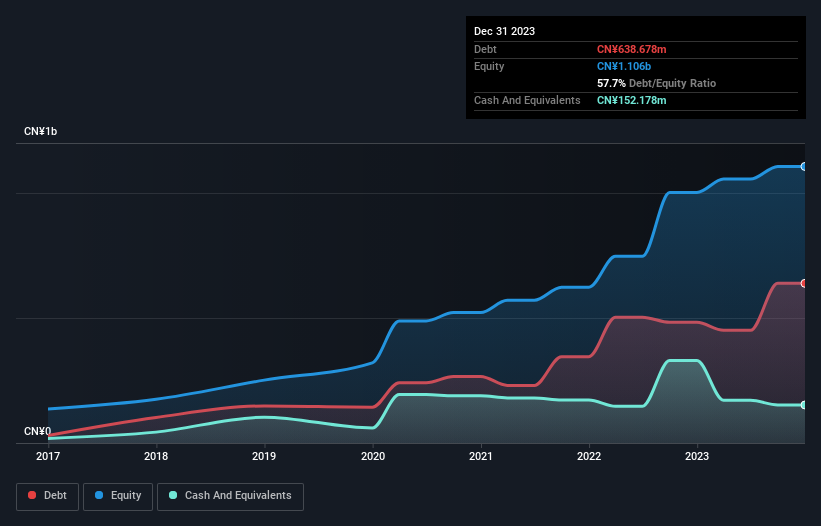Click the Dec 31 2023 tooltip date
The height and width of the screenshot is (526, 821).
point(504,31)
